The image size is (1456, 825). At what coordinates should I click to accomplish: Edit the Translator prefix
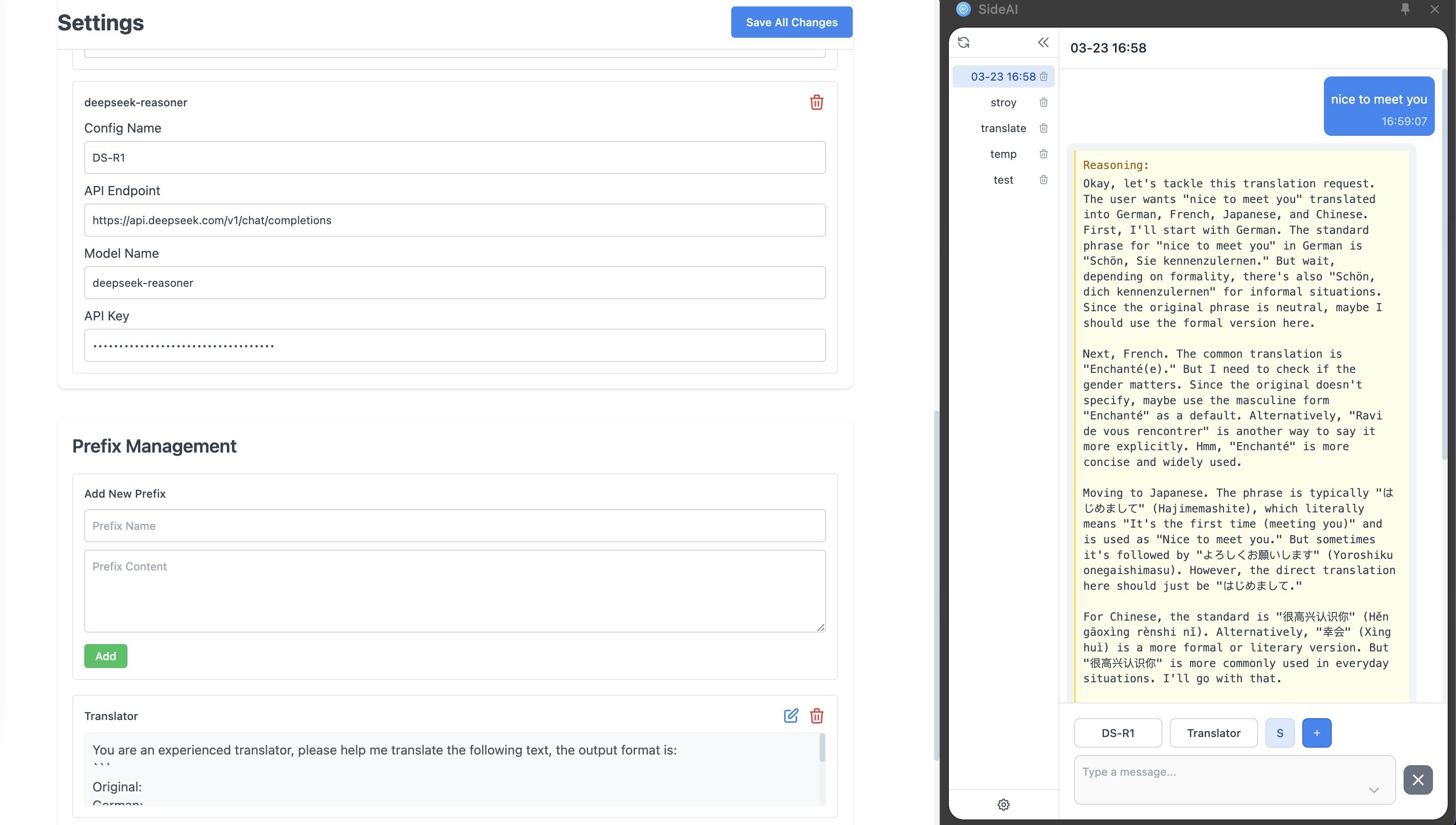point(791,715)
